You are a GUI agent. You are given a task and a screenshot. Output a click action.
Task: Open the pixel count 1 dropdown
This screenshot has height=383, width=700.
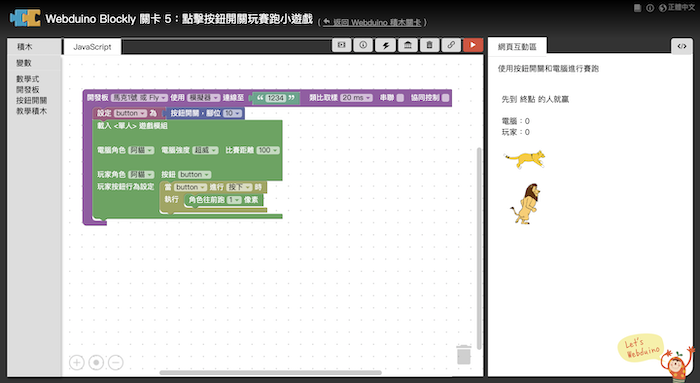point(234,200)
